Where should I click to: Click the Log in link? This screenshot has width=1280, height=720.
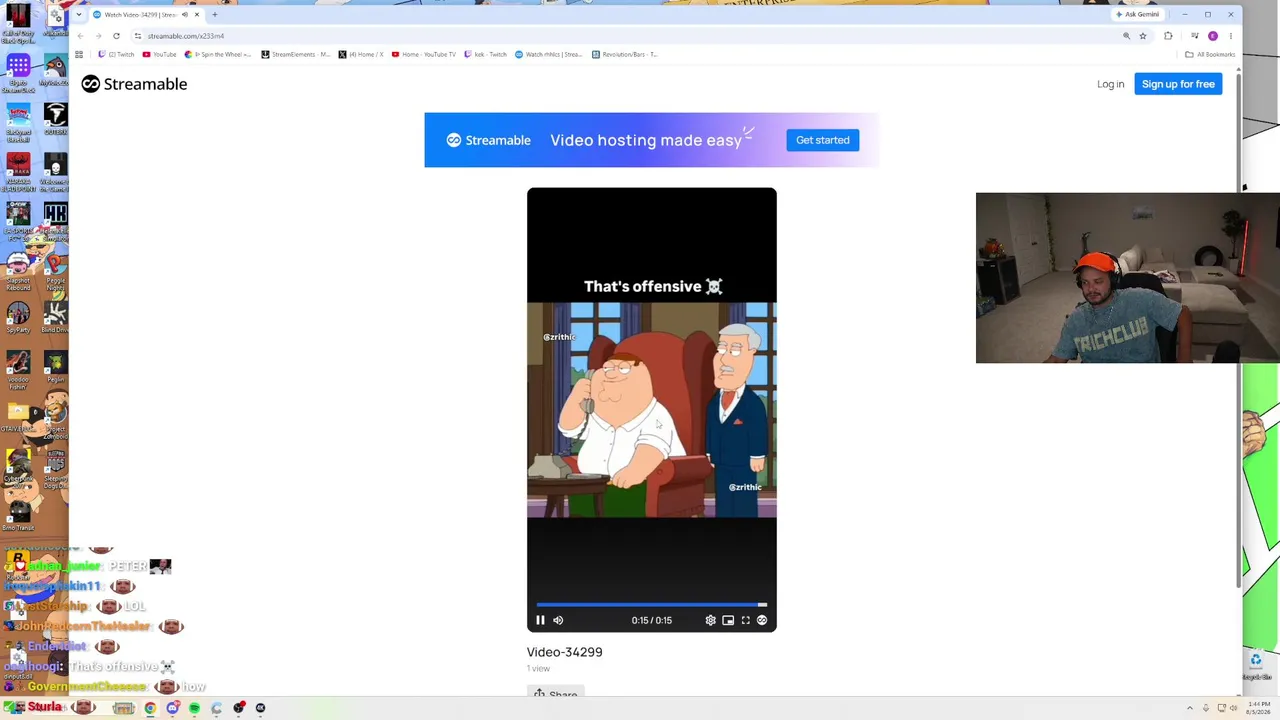click(1110, 84)
